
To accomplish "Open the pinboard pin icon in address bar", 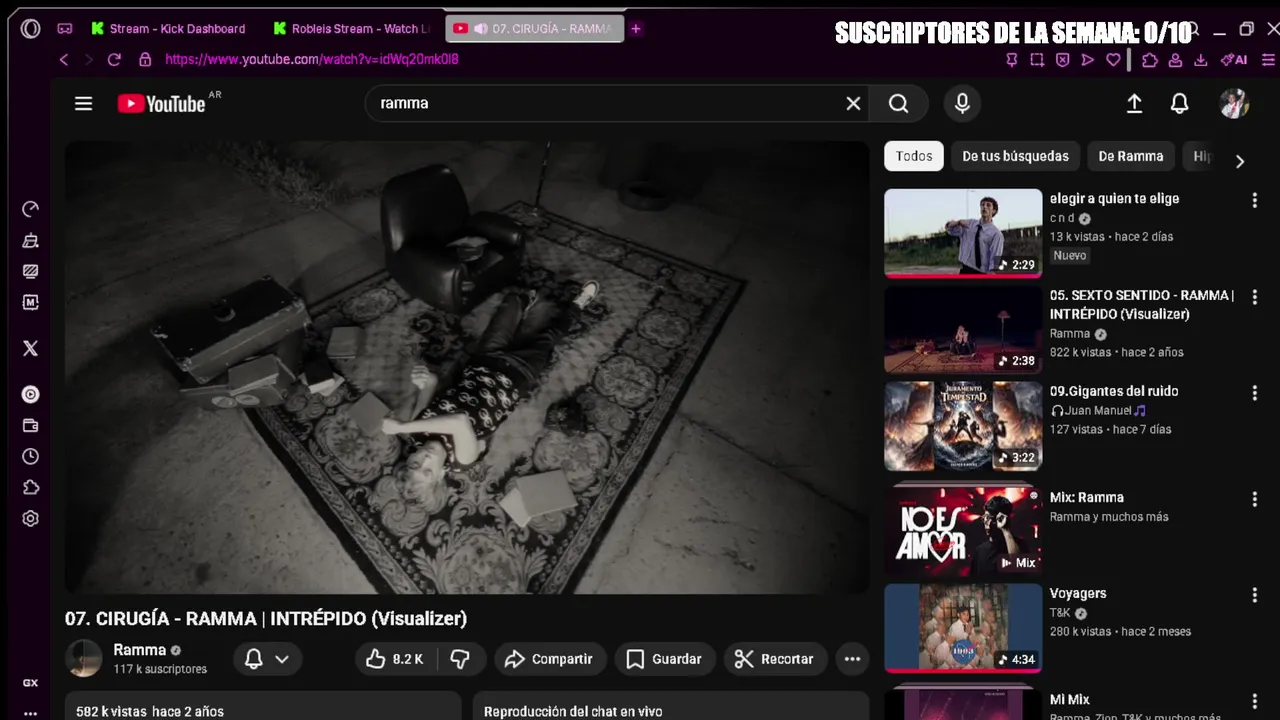I will click(x=1011, y=60).
